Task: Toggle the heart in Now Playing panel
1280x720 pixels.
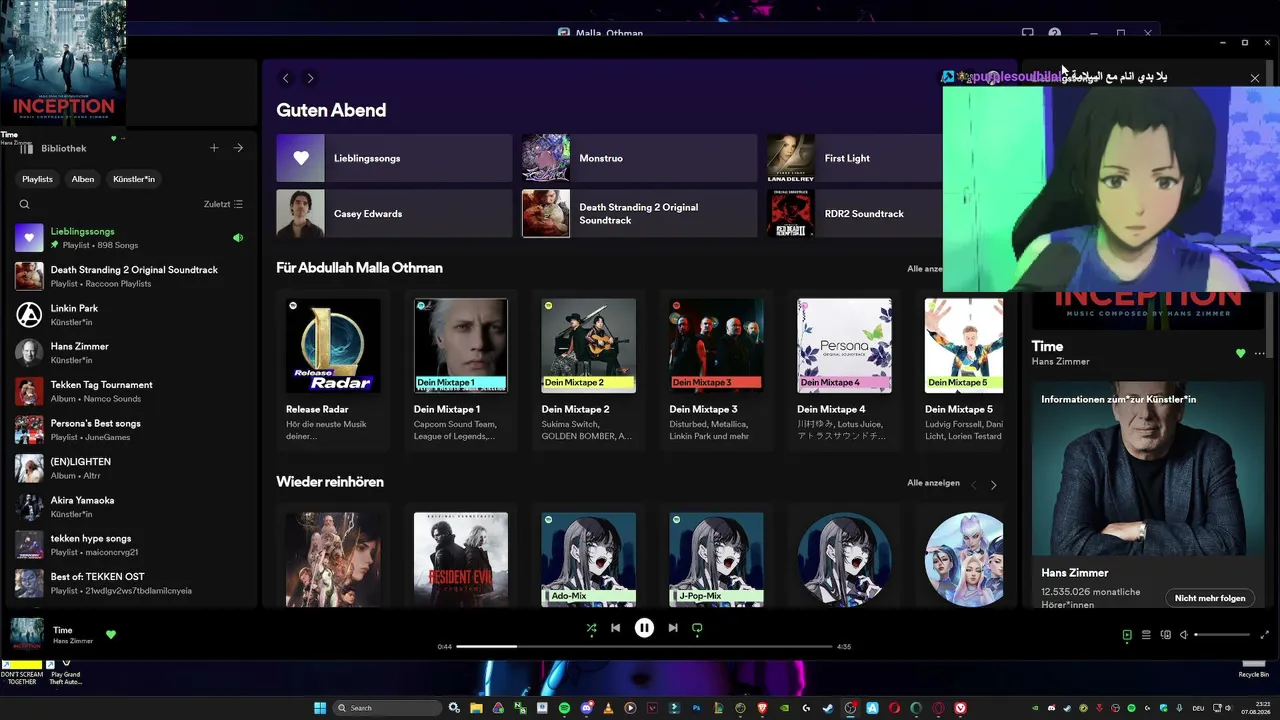Action: pos(1241,353)
